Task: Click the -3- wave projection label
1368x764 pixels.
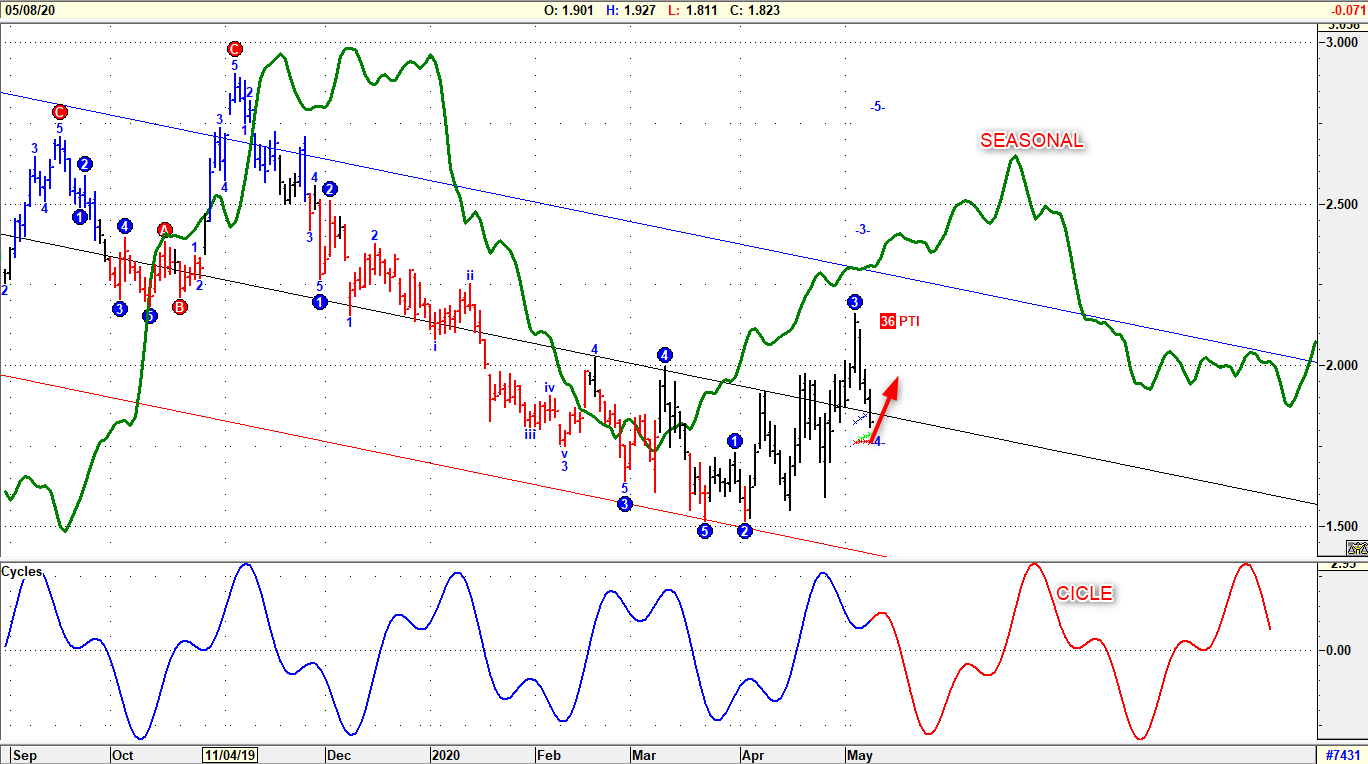Action: (x=862, y=230)
